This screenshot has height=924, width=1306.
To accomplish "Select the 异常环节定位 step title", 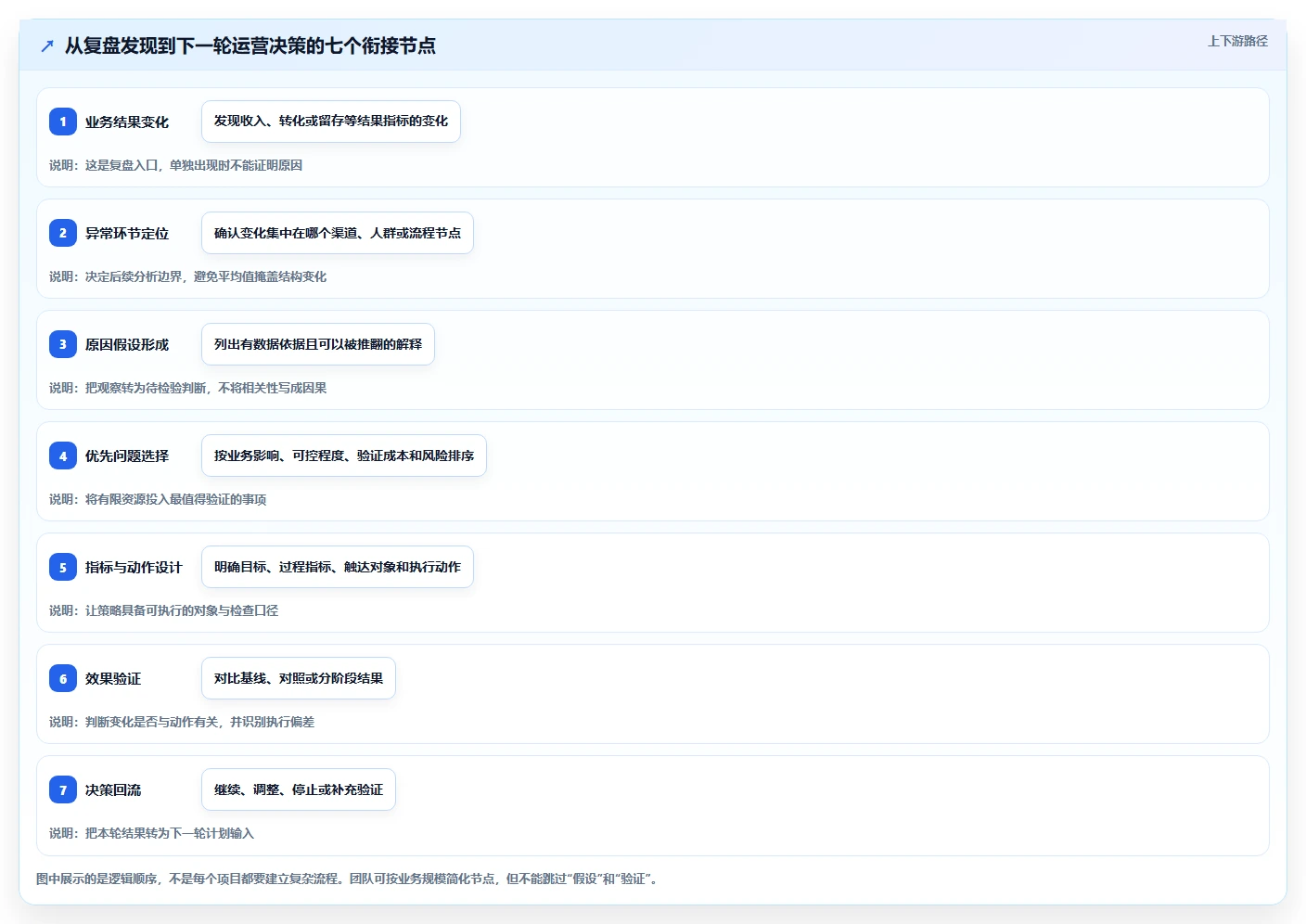I will [127, 233].
